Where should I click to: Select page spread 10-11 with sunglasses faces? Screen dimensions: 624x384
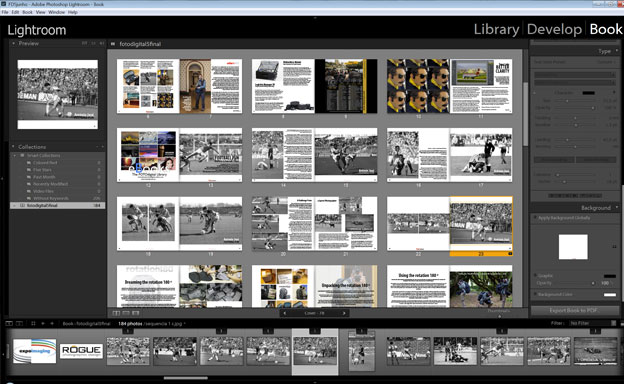coord(450,86)
